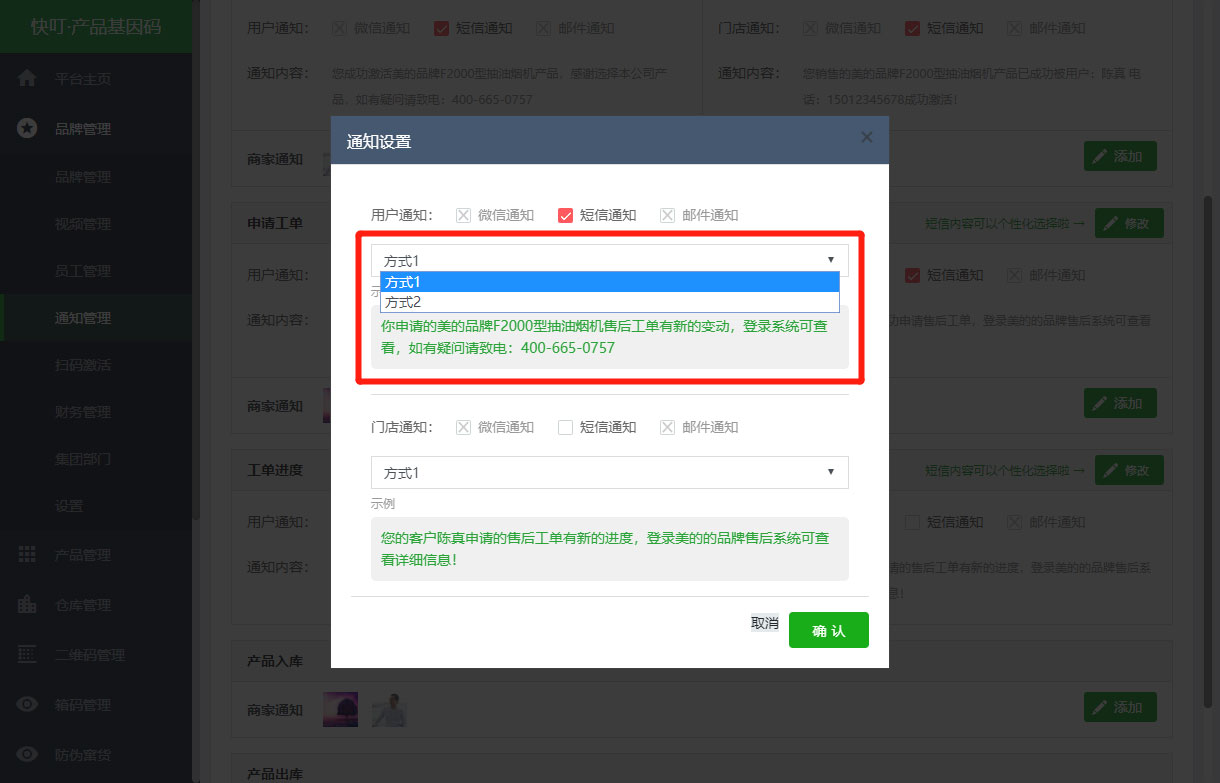Viewport: 1220px width, 783px height.
Task: Click the green 用户通知 example message box
Action: (x=610, y=337)
